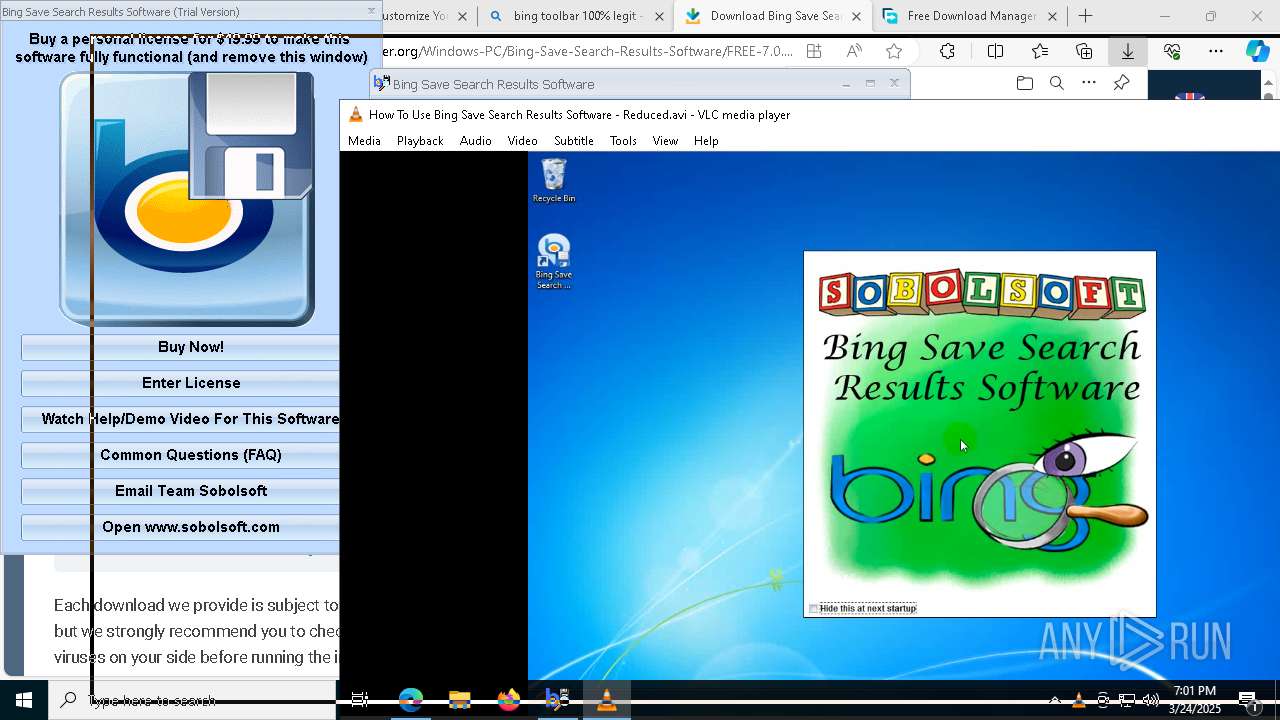Viewport: 1280px width, 720px height.
Task: Close the 'Free Download Manager' tab
Action: tap(1052, 16)
